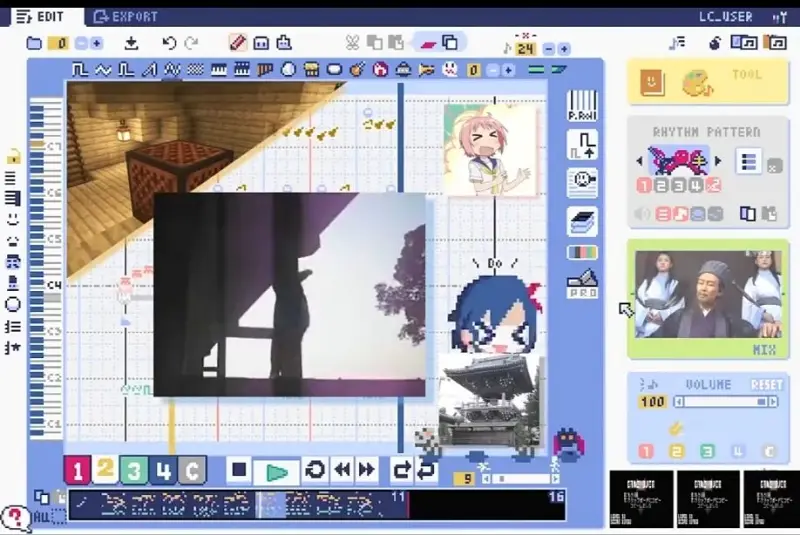Adjust the horizontal zoom scrollbar near 9
The height and width of the screenshot is (535, 800).
coord(520,478)
